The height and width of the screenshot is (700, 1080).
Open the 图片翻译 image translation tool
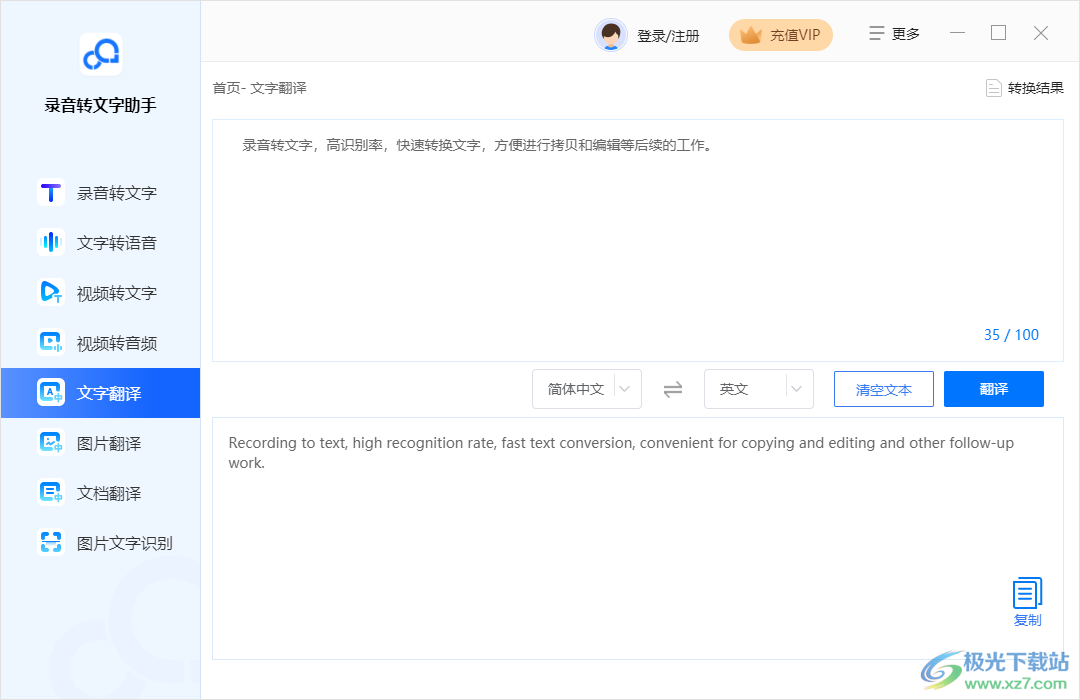[x=100, y=442]
